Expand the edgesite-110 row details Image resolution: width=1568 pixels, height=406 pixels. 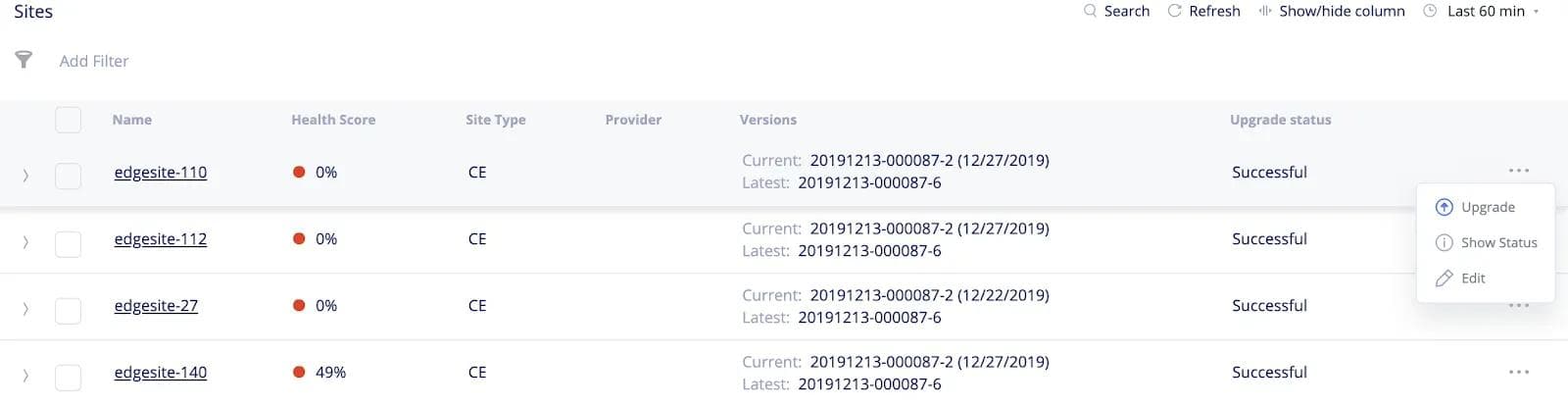[x=25, y=176]
